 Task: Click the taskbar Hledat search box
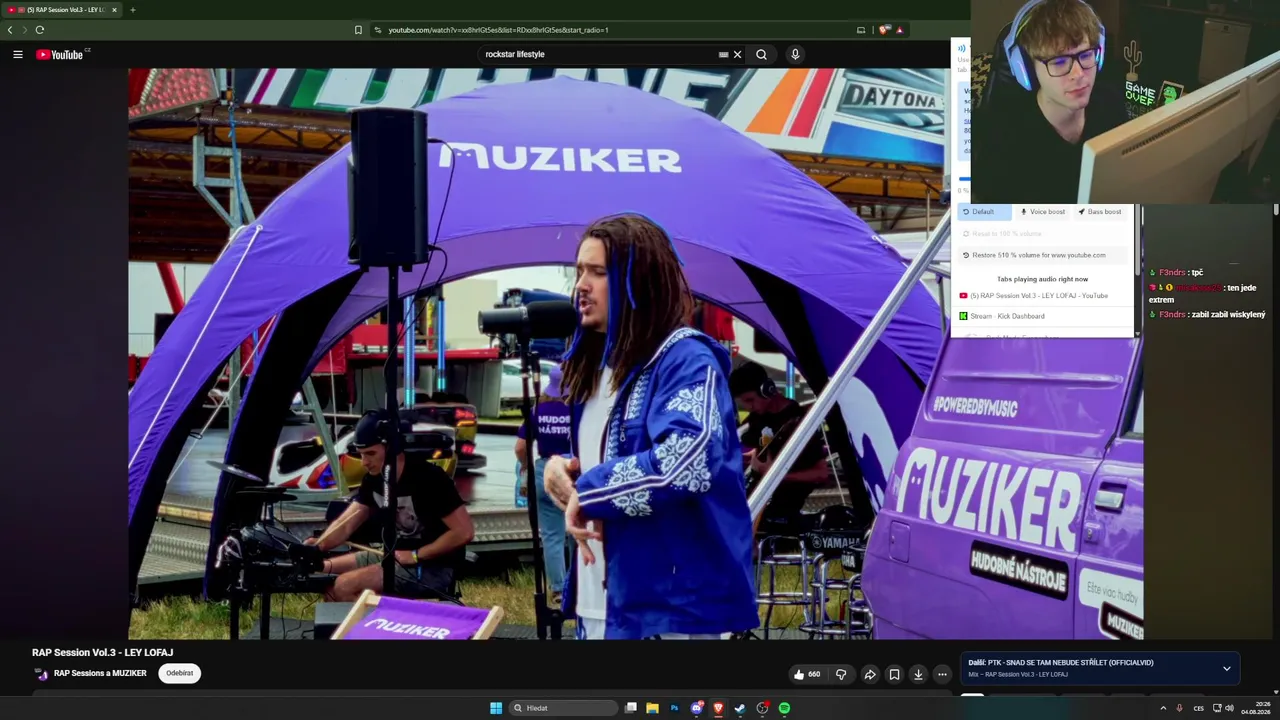coord(562,708)
